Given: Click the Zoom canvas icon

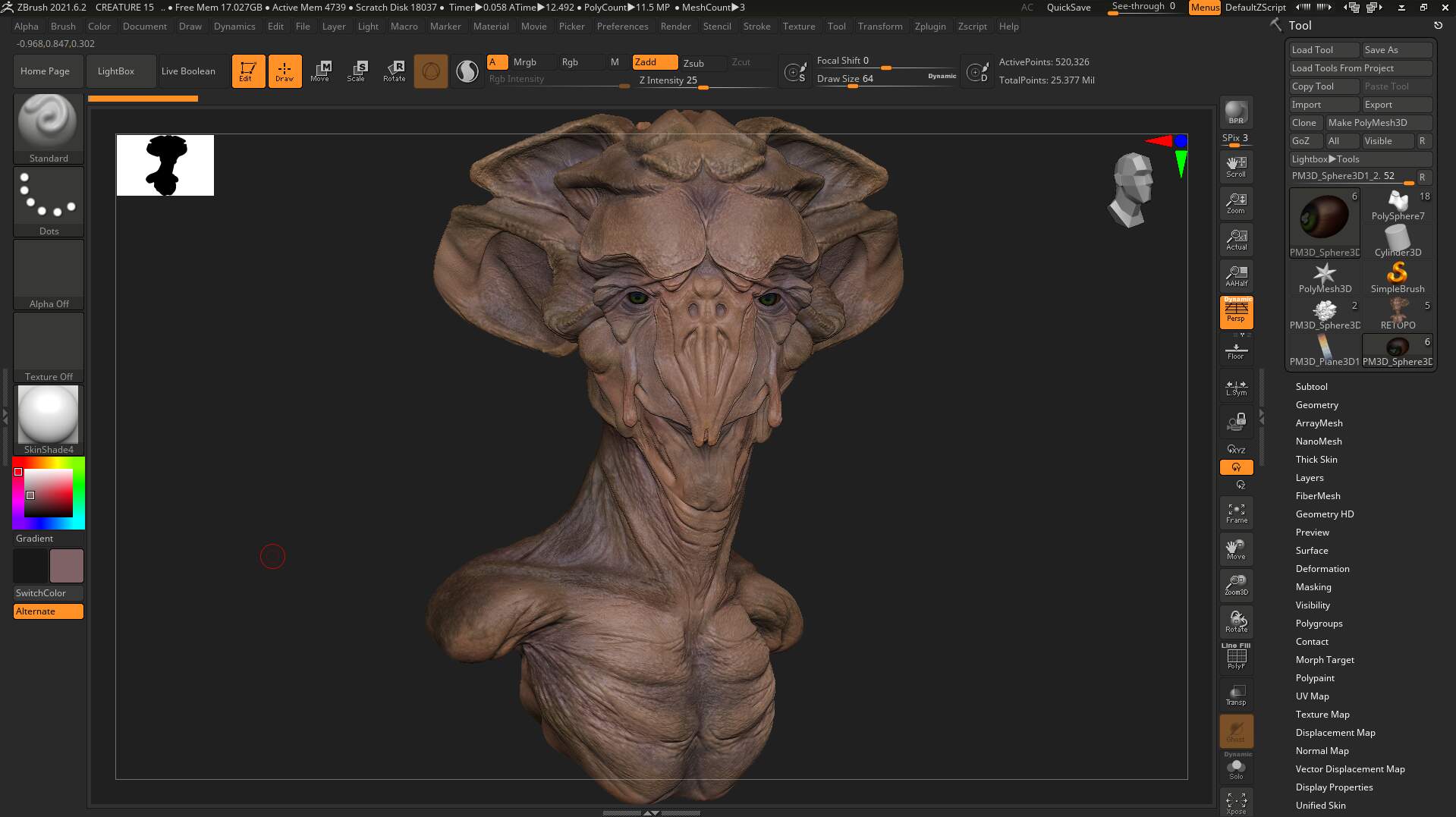Looking at the screenshot, I should (x=1236, y=203).
